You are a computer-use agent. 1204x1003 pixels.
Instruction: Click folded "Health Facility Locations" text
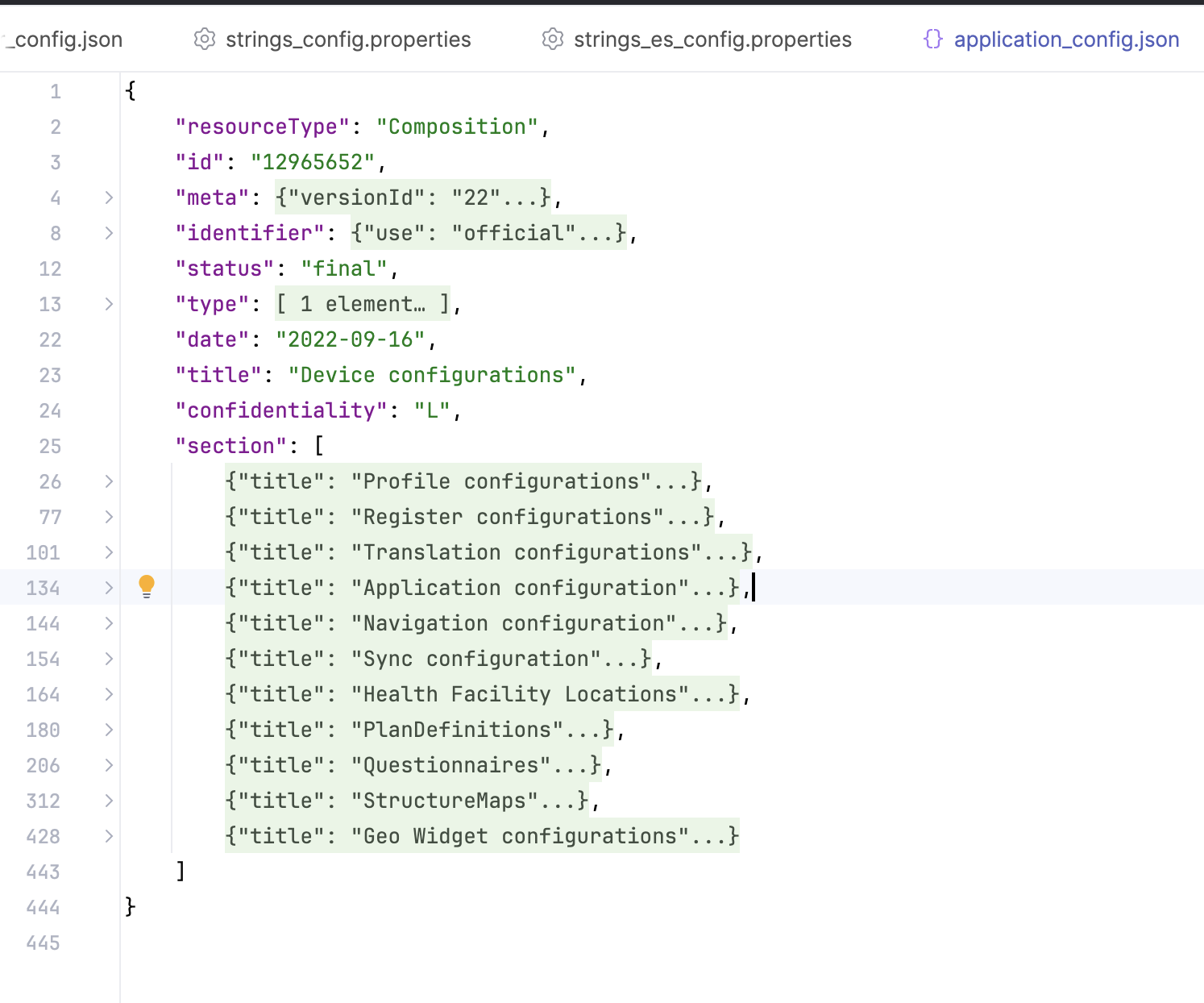coord(482,694)
